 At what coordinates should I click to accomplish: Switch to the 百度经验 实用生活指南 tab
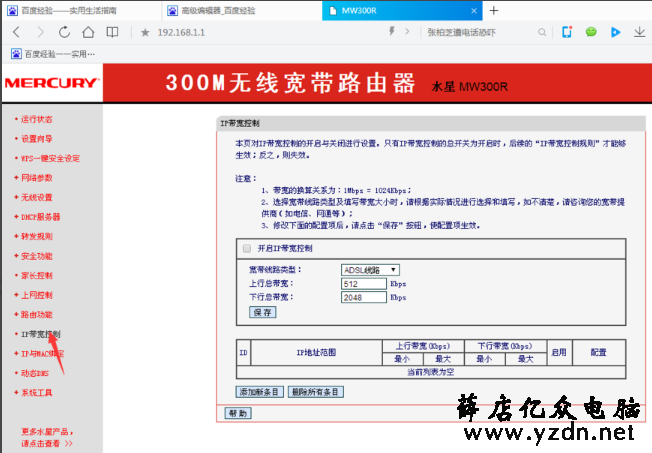(x=81, y=10)
